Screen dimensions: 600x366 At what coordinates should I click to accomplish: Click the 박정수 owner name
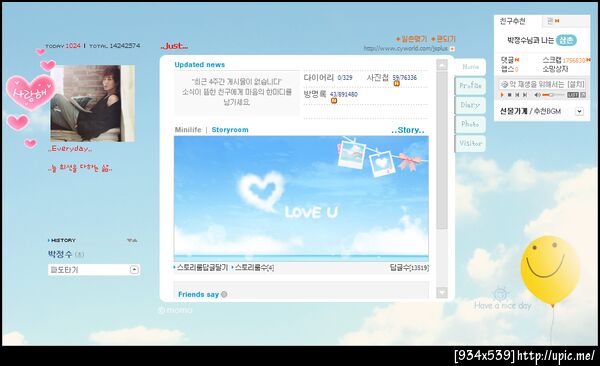point(60,254)
